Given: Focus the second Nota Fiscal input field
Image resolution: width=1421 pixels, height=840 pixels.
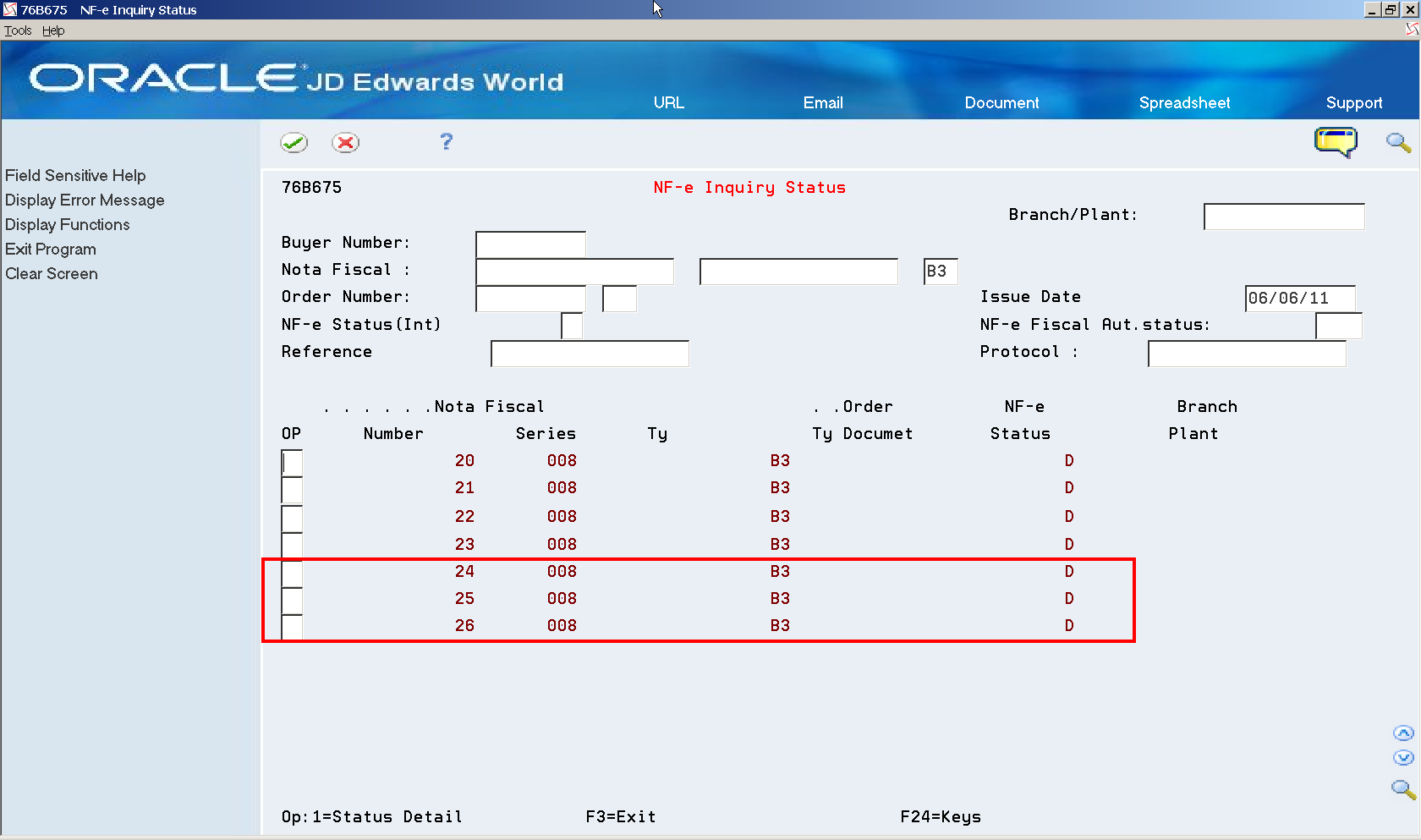Looking at the screenshot, I should (798, 272).
